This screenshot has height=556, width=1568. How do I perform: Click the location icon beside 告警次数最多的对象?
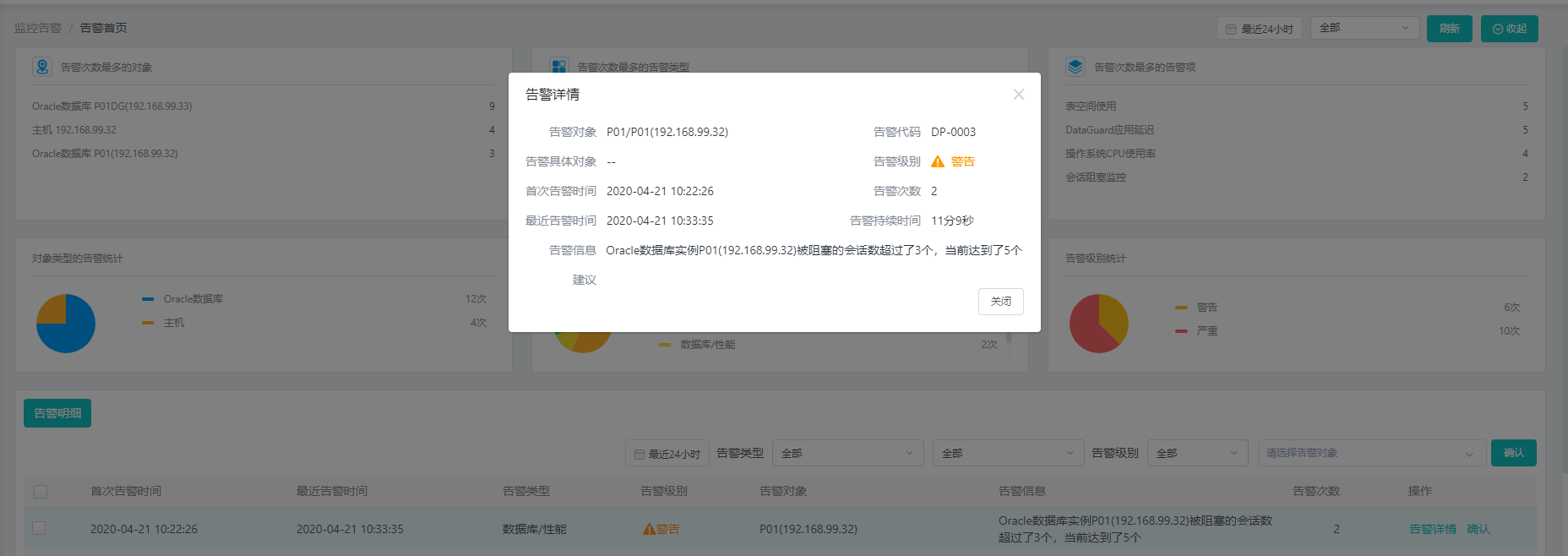(x=42, y=67)
